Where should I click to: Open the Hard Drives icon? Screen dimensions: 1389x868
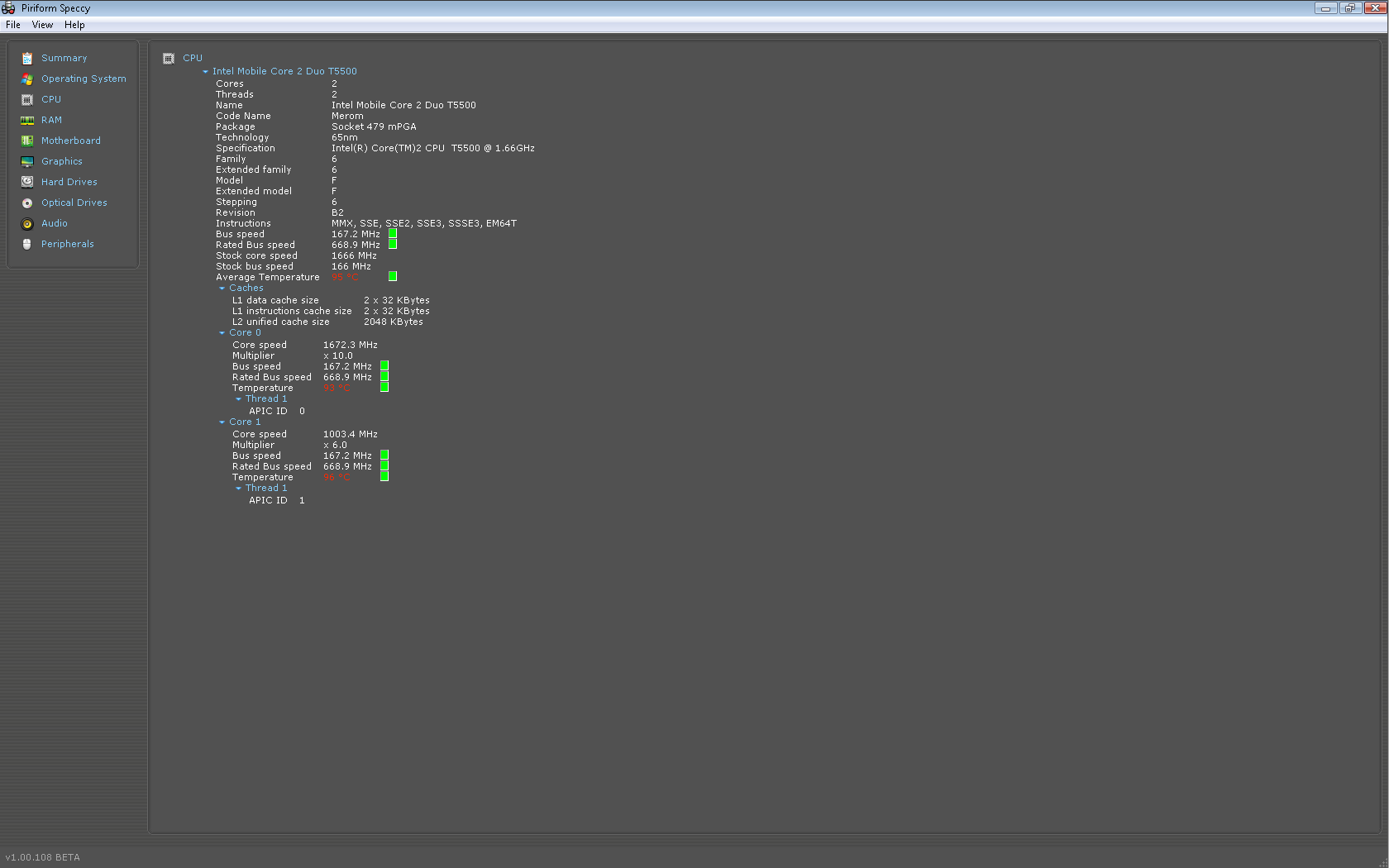(x=27, y=182)
